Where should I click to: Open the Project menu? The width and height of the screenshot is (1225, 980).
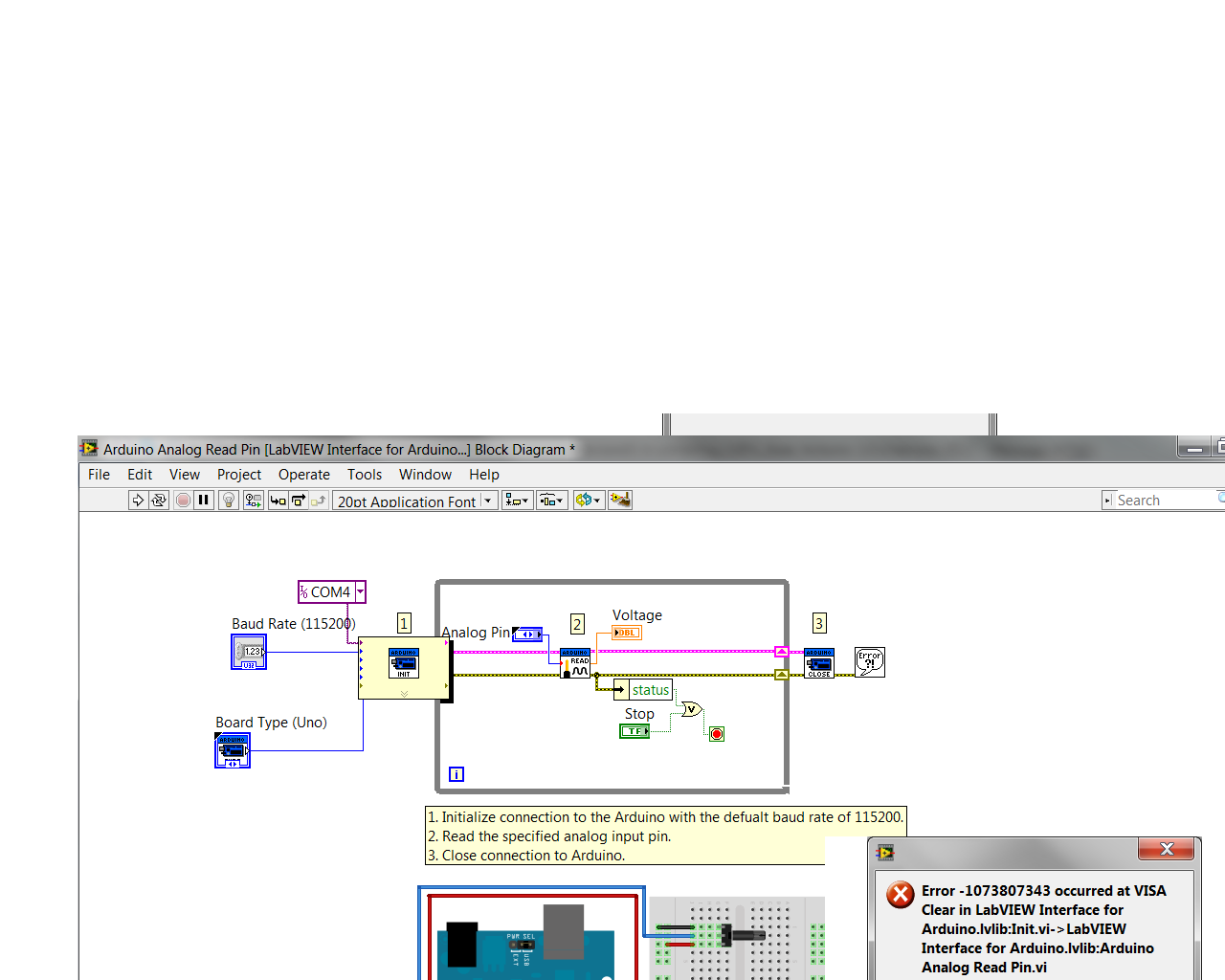coord(239,475)
